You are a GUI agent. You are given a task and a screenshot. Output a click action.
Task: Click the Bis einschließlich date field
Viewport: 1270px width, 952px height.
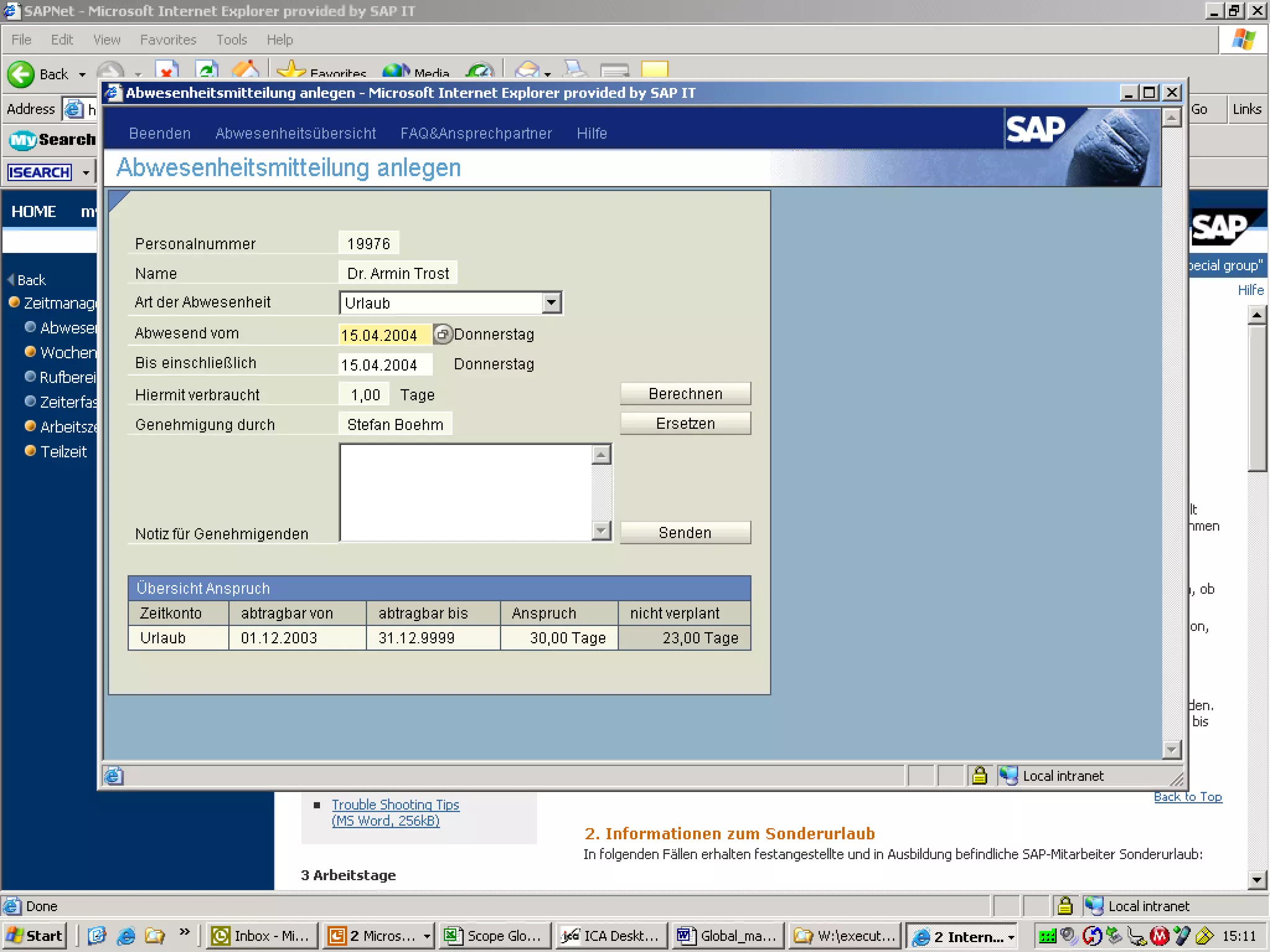pos(385,364)
